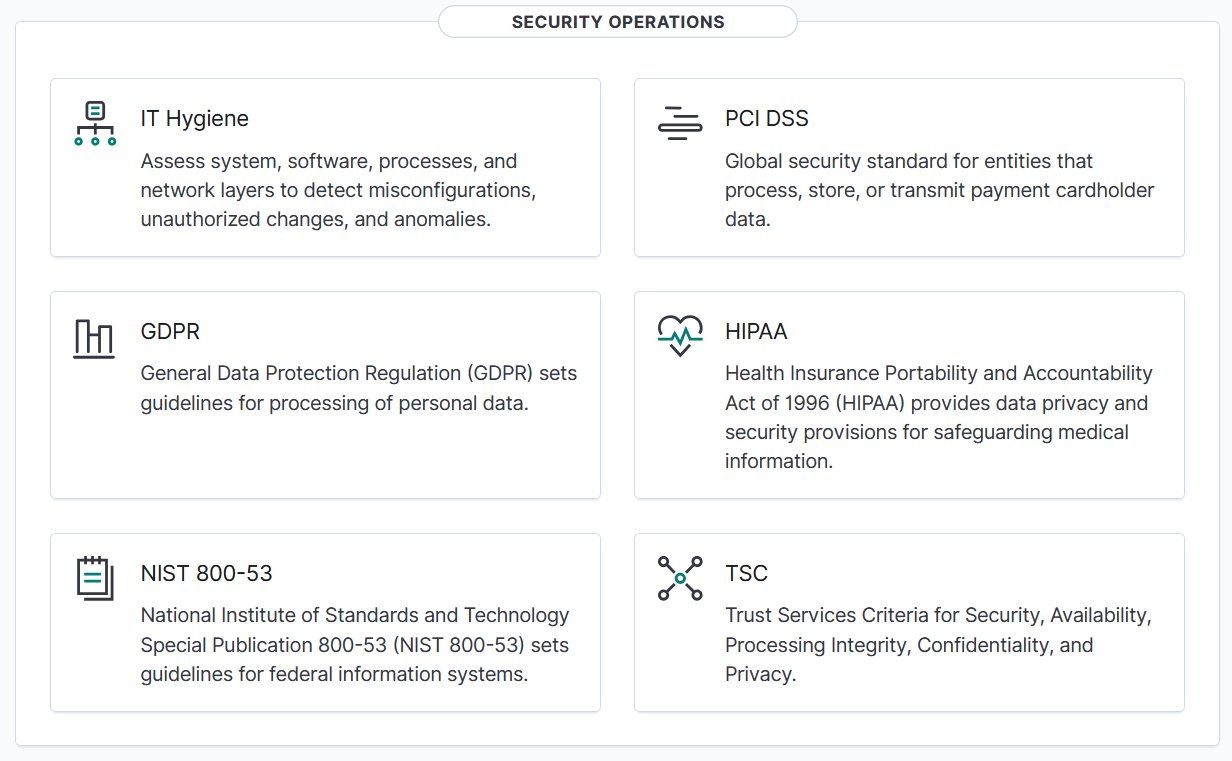Open the TSC trust services card
Image resolution: width=1232 pixels, height=761 pixels.
pos(908,621)
